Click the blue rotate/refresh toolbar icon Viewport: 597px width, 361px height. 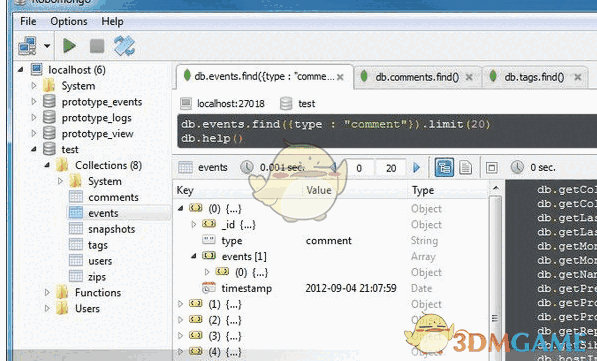[125, 46]
